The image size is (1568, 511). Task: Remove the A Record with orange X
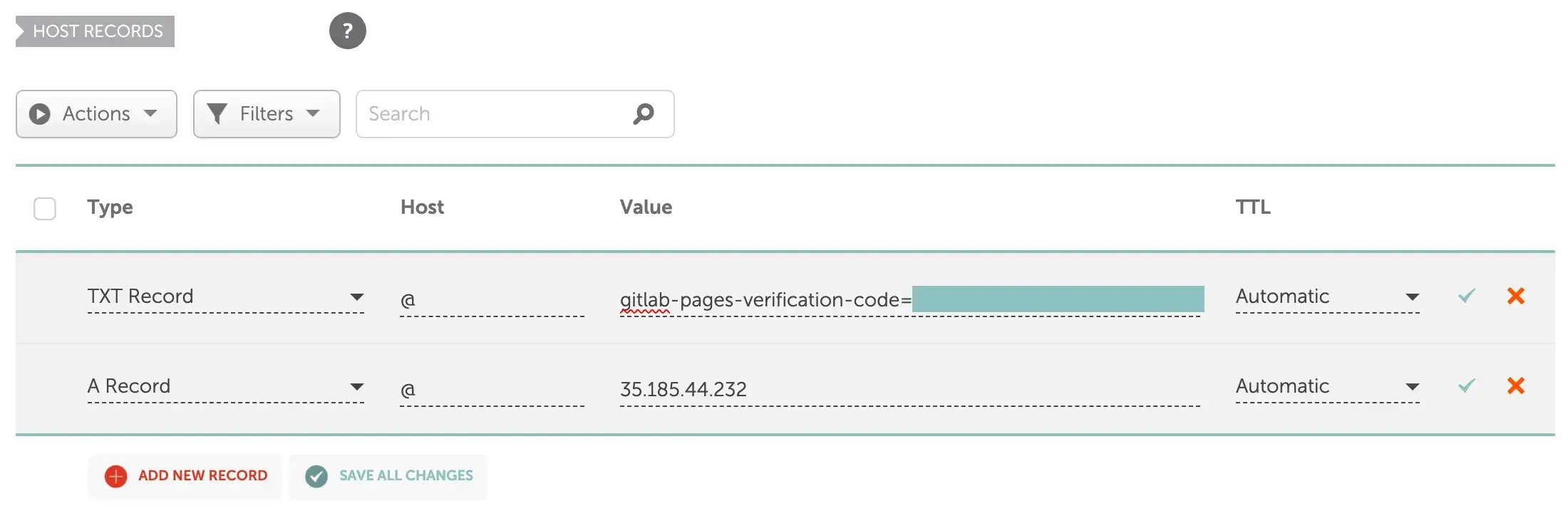pyautogui.click(x=1516, y=386)
